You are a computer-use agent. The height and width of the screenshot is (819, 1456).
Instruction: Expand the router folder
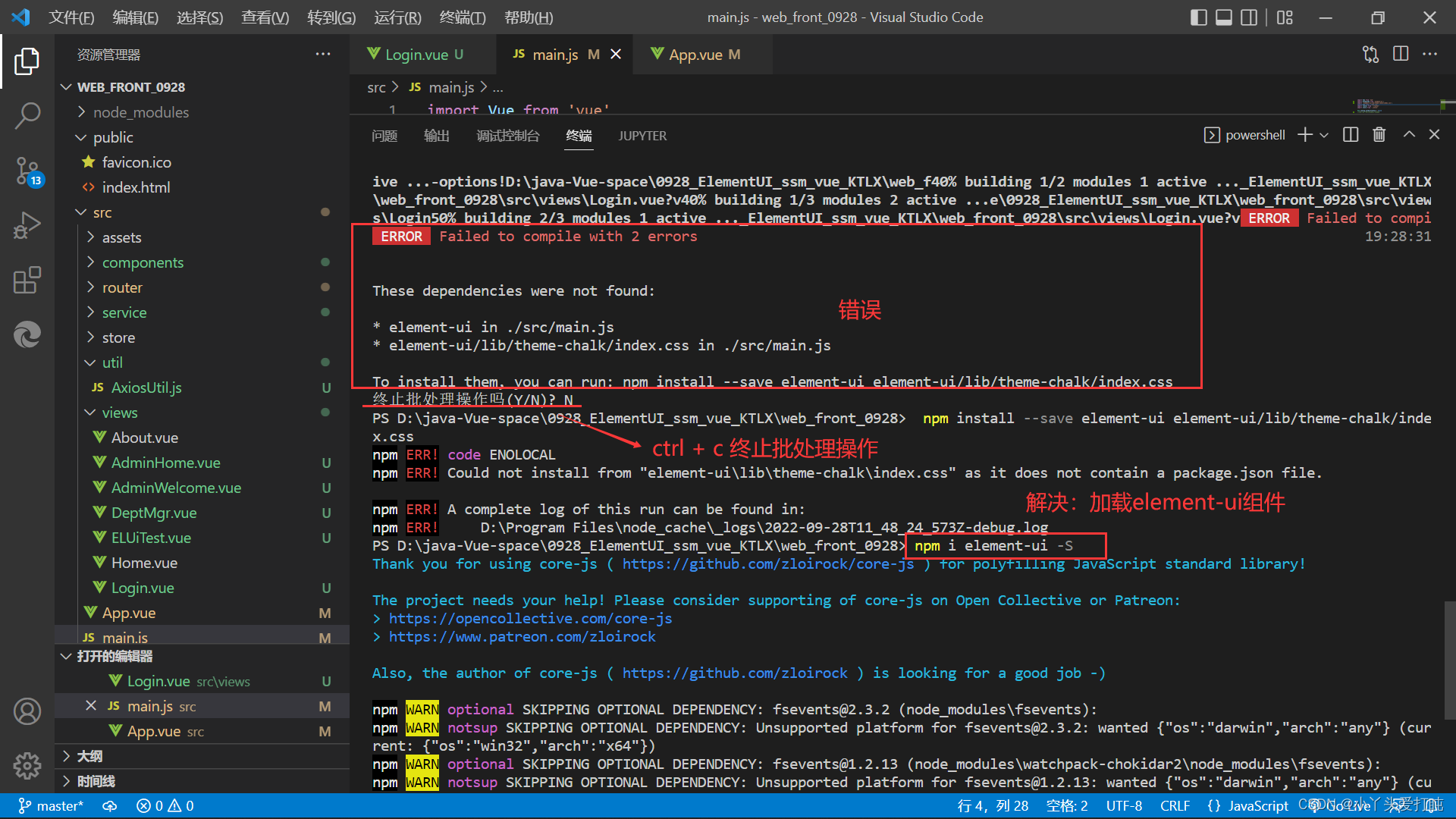pos(202,287)
